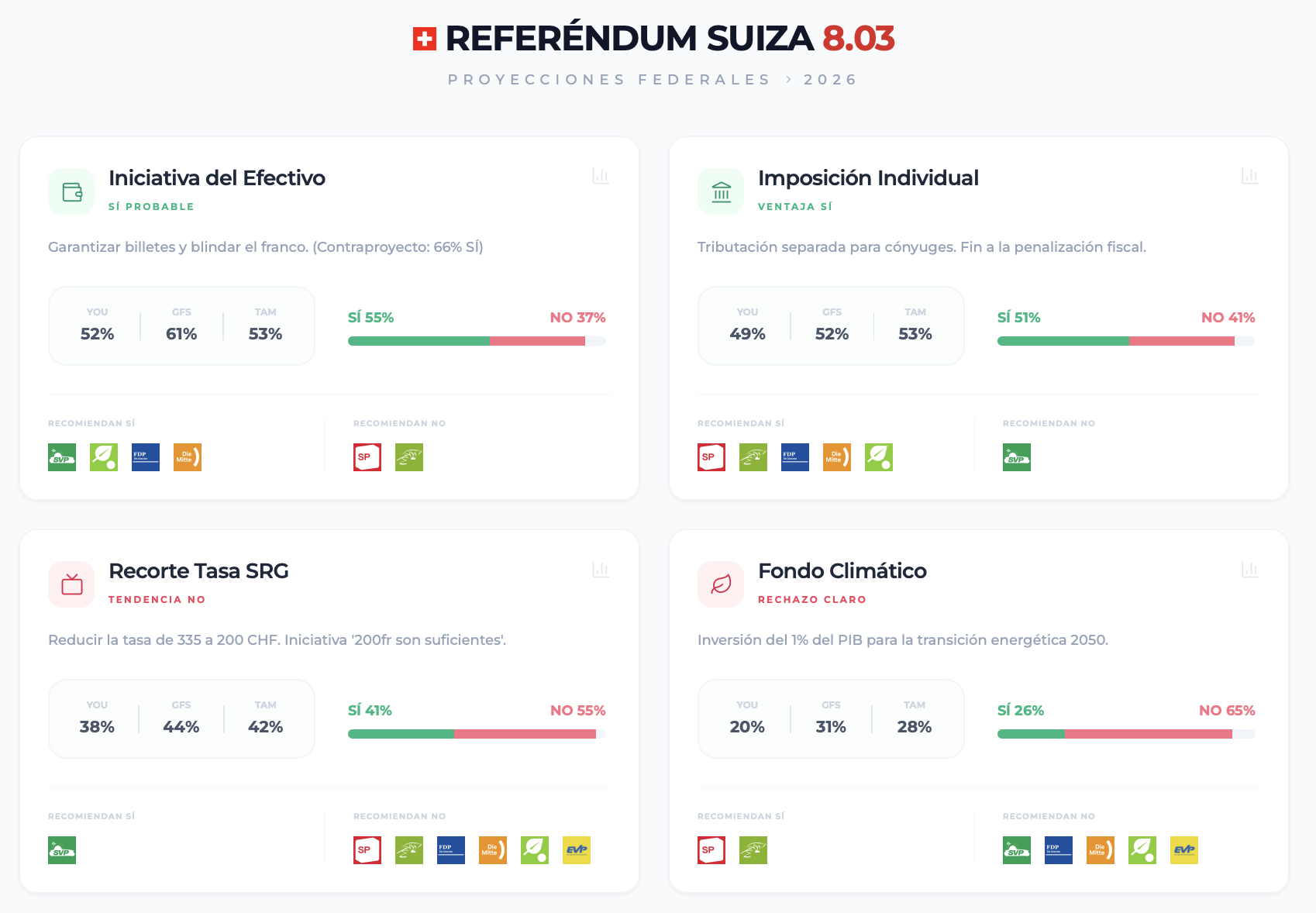Screen dimensions: 1316x913
Task: Open chart icon on Recorte Tasa SRG card
Action: point(601,569)
